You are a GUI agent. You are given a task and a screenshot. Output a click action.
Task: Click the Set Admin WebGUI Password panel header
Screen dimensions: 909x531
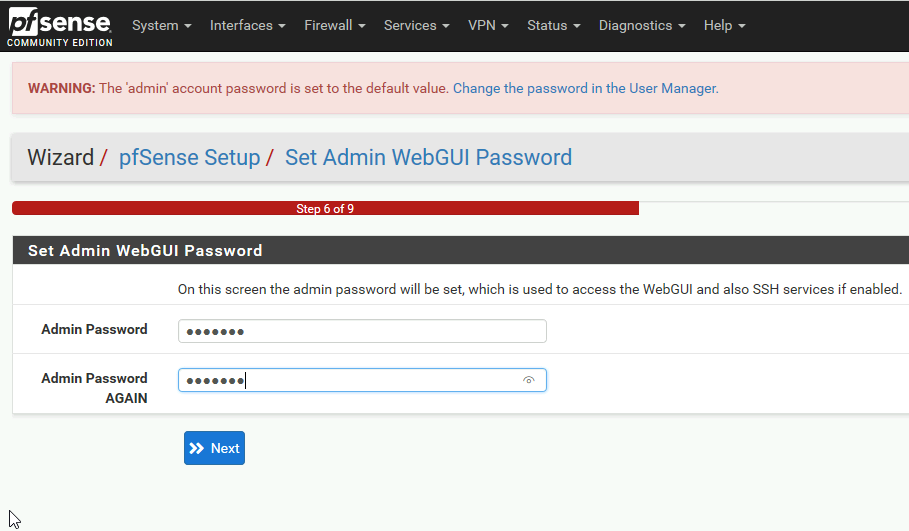461,250
